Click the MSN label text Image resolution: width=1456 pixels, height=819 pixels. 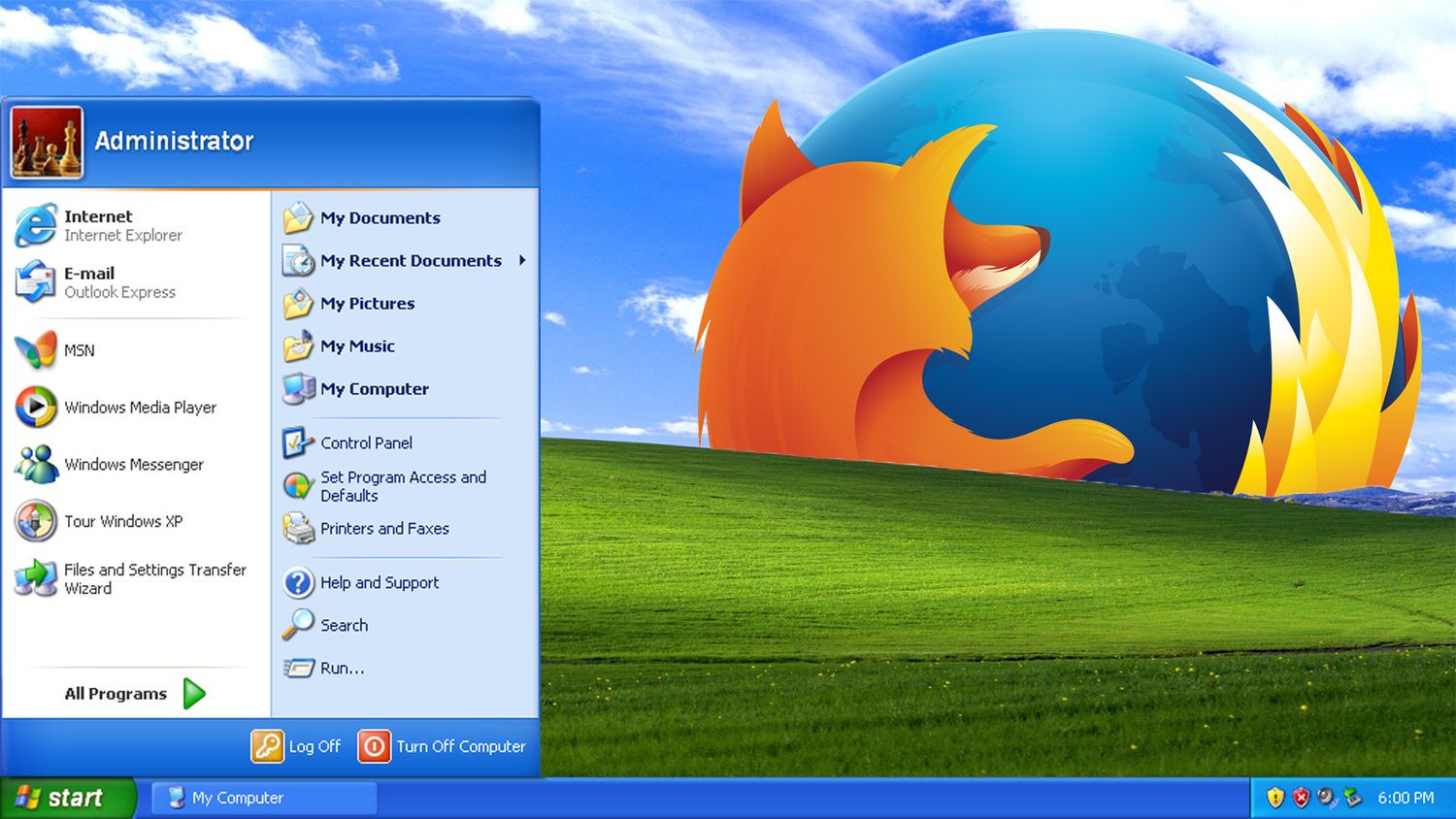point(80,350)
